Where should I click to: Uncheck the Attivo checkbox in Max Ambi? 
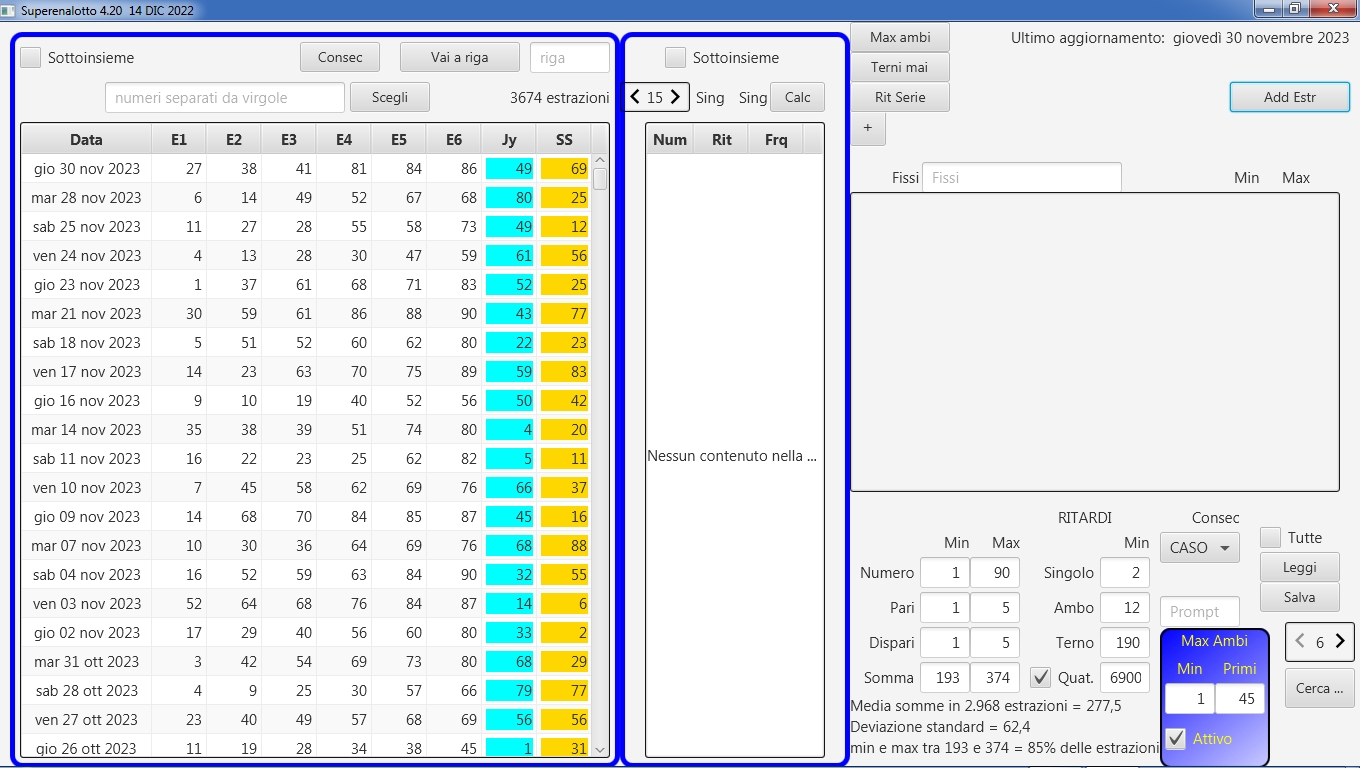pyautogui.click(x=1177, y=739)
